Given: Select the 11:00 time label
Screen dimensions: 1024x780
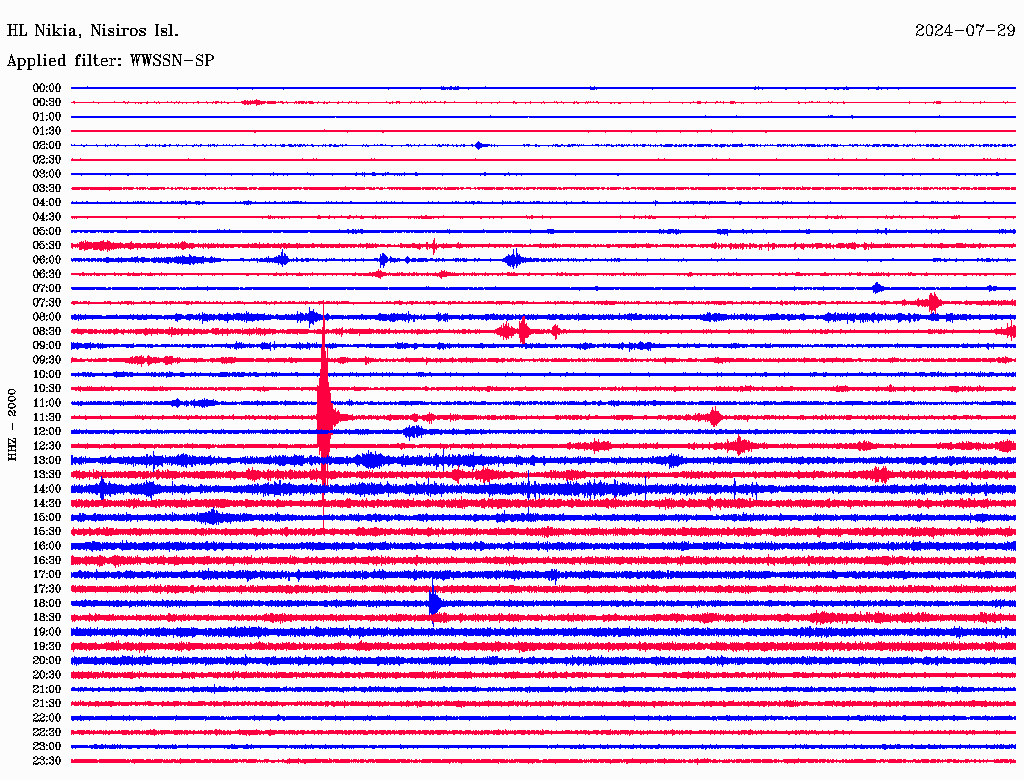Looking at the screenshot, I should 47,403.
